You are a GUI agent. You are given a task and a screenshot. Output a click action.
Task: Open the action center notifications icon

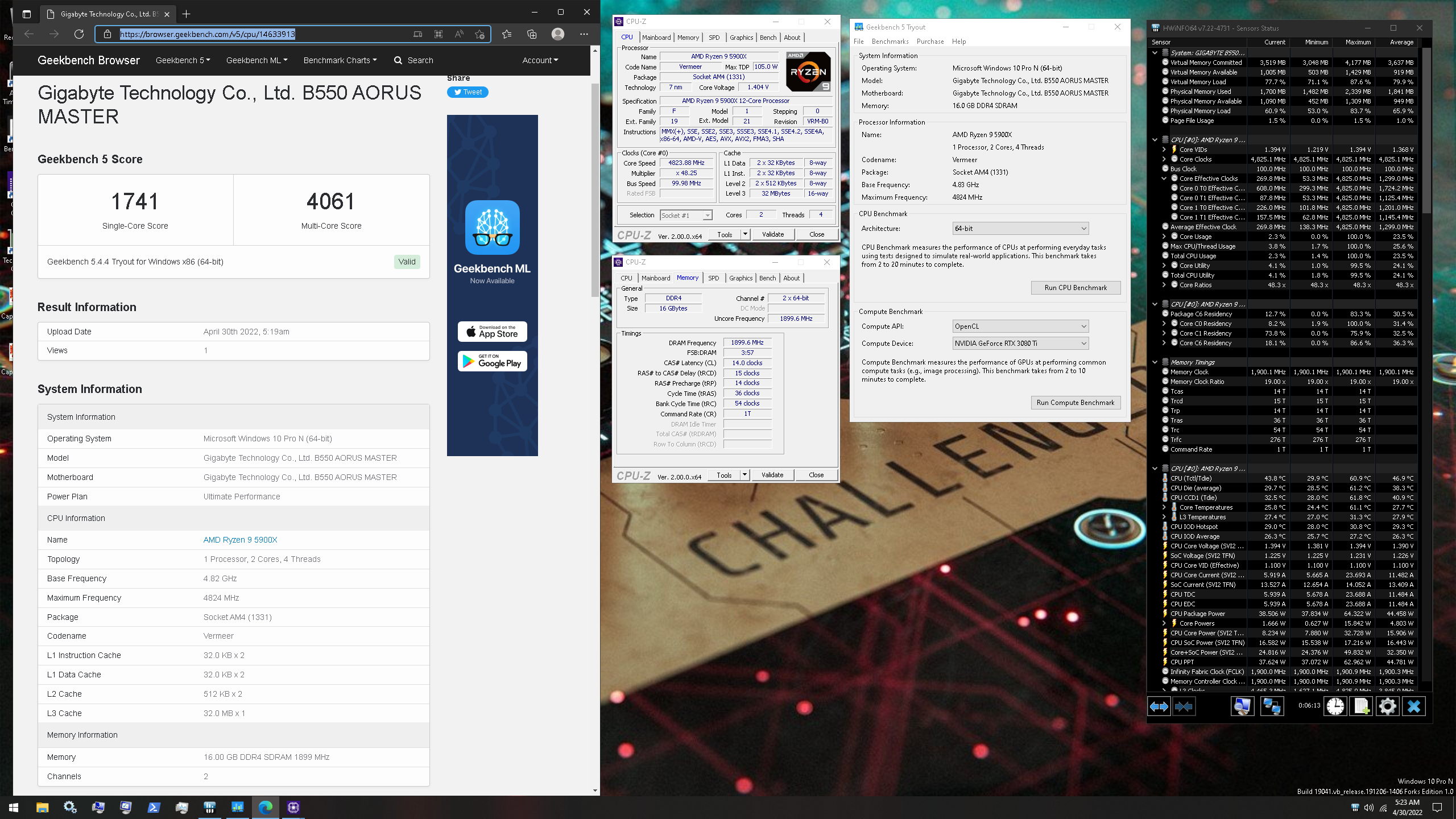pyautogui.click(x=1437, y=808)
